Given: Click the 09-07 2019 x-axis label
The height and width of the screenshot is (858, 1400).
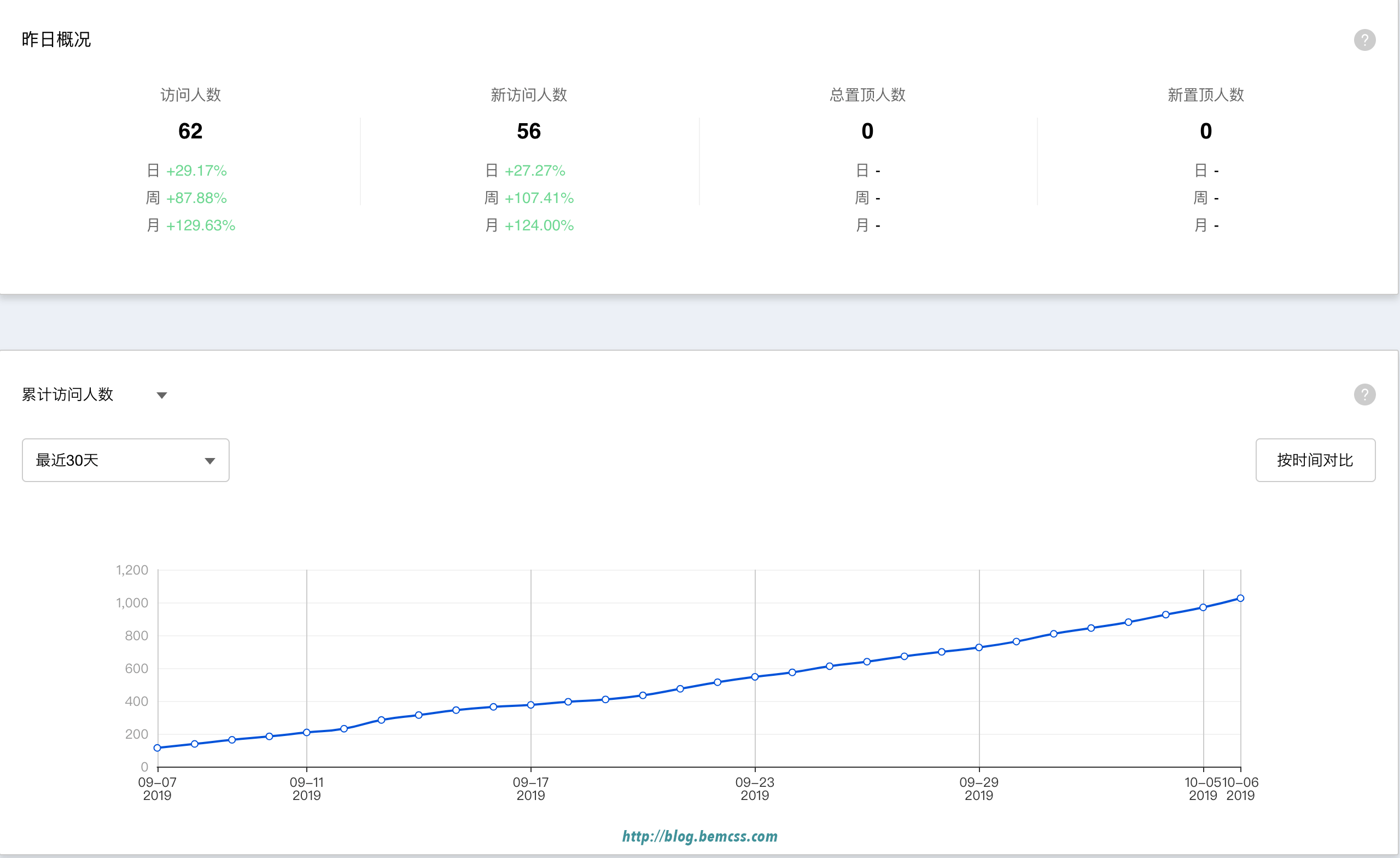Looking at the screenshot, I should [x=157, y=789].
